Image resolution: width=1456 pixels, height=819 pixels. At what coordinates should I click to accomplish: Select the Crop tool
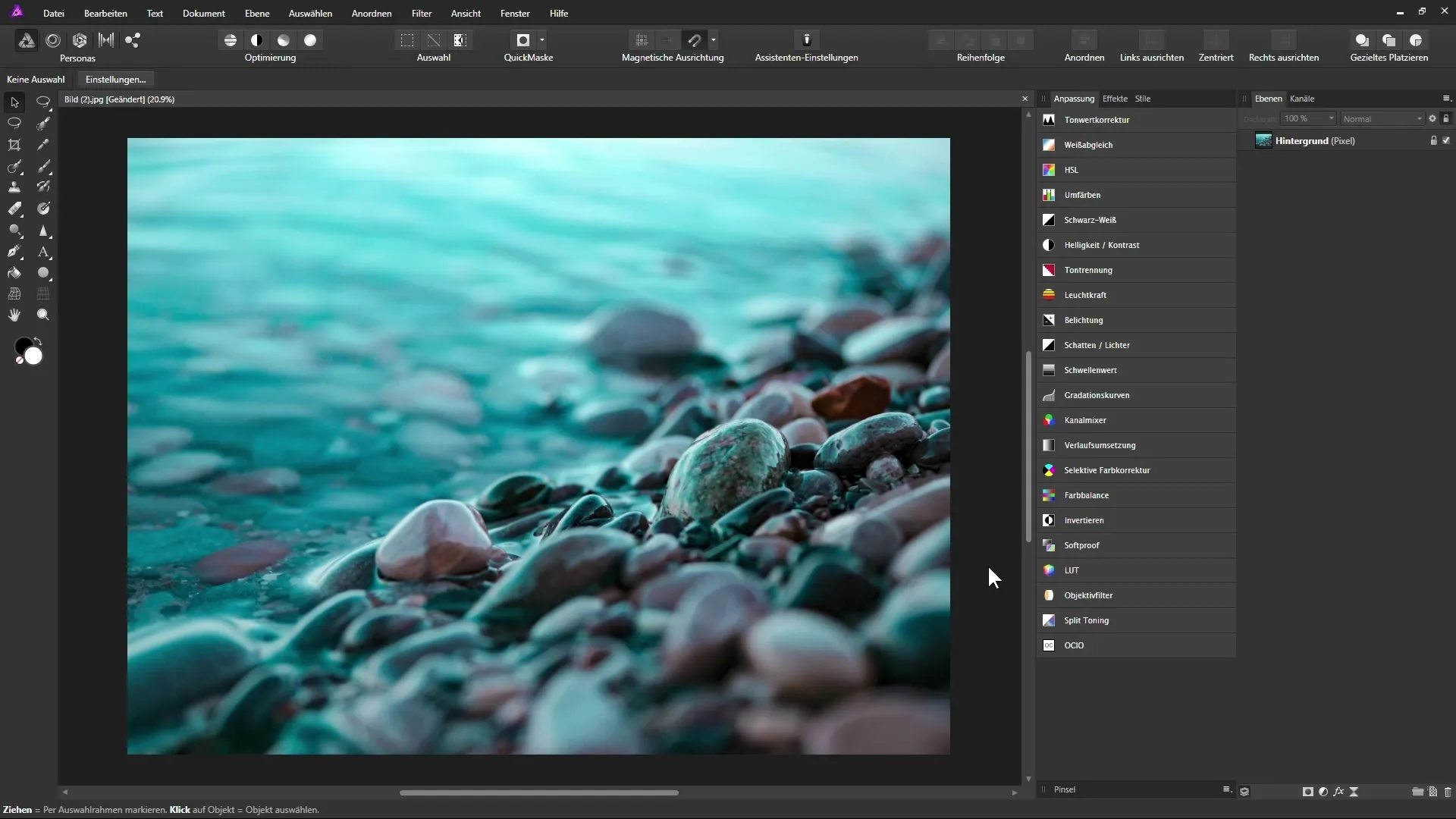coord(14,144)
